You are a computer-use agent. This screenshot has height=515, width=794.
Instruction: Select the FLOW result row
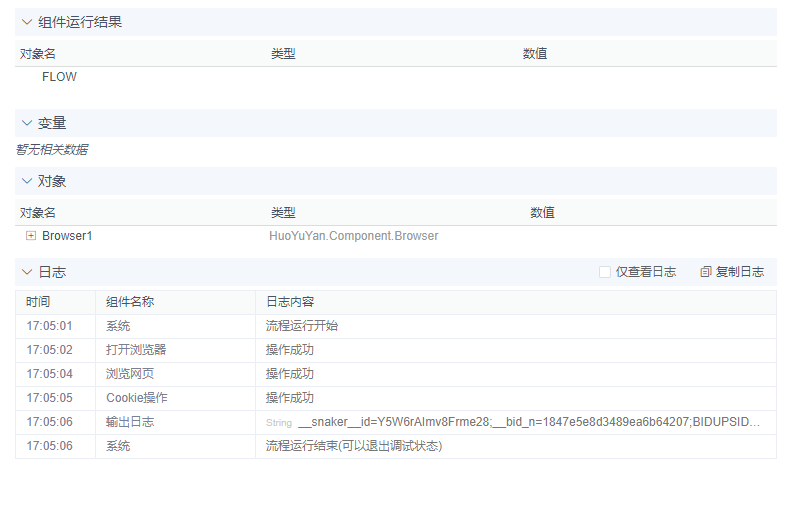[59, 77]
